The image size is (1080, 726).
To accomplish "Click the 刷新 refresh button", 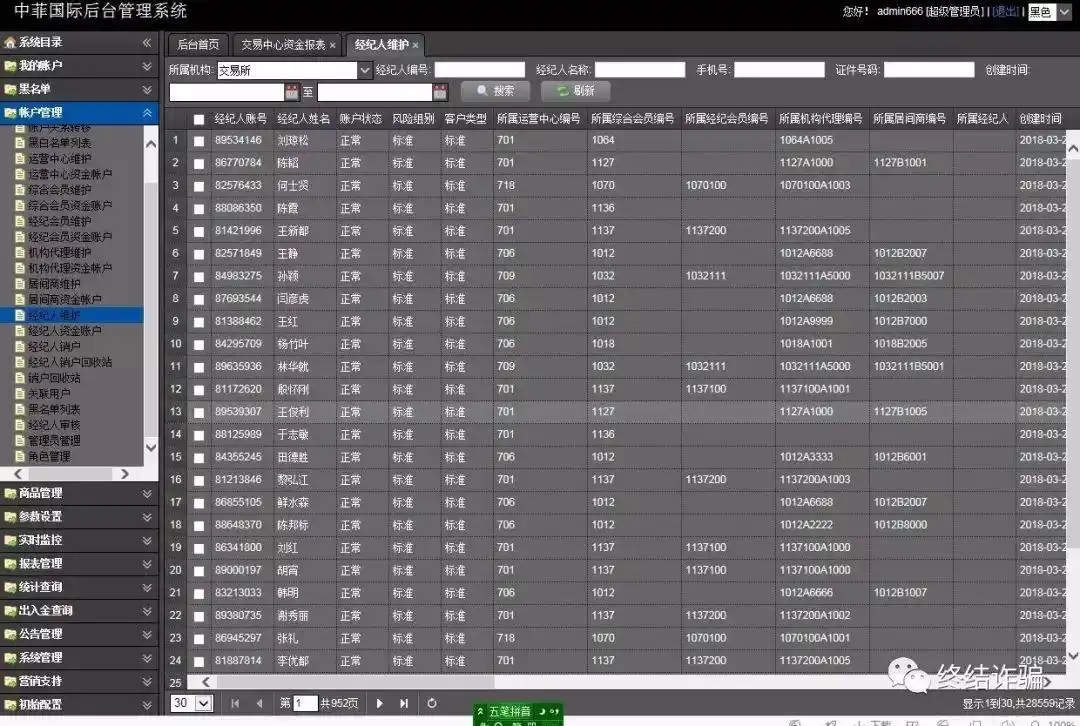I will 576,91.
